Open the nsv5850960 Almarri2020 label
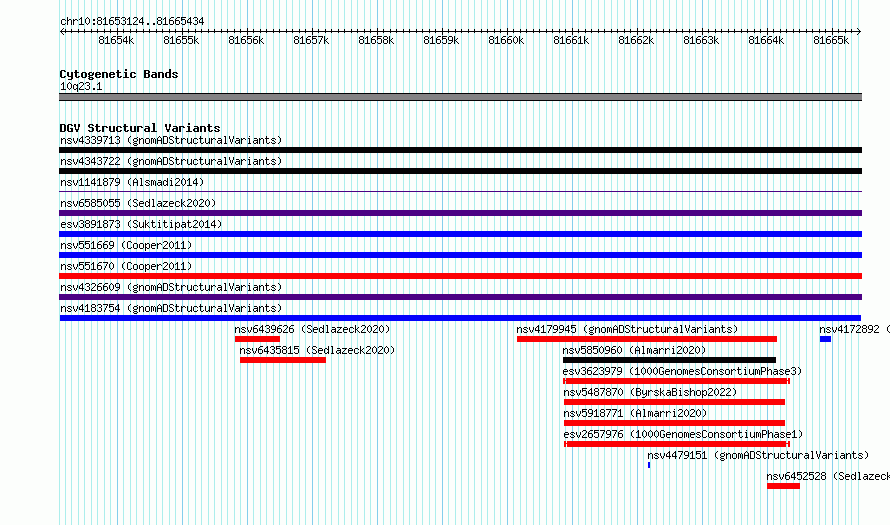890x525 pixels. [x=634, y=350]
